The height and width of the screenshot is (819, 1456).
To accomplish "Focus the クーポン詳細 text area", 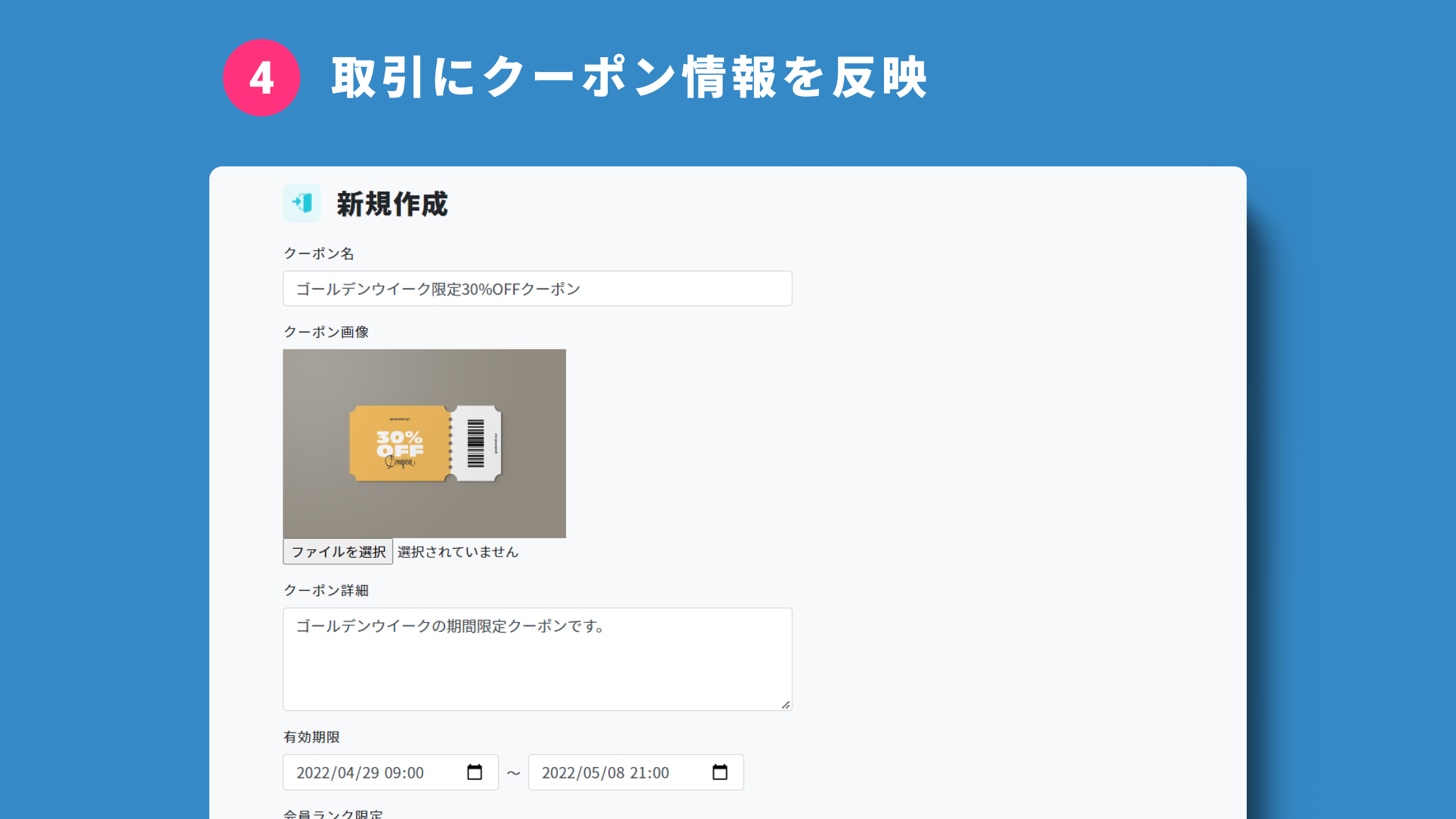I will (537, 659).
